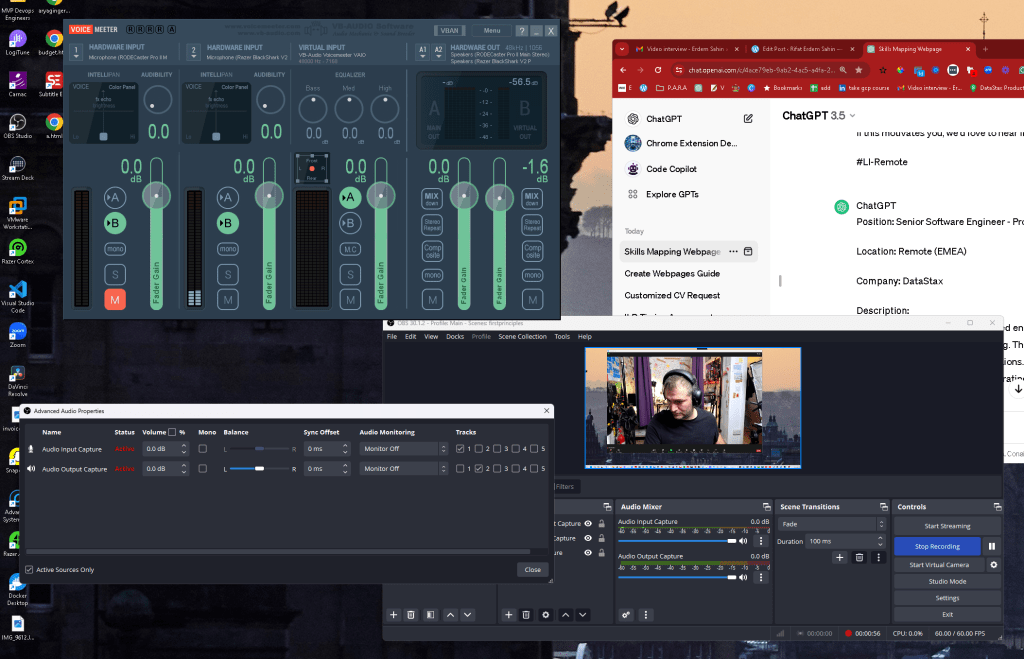Start a new chat with the ChatGPT compose icon
1024x659 pixels.
click(748, 119)
